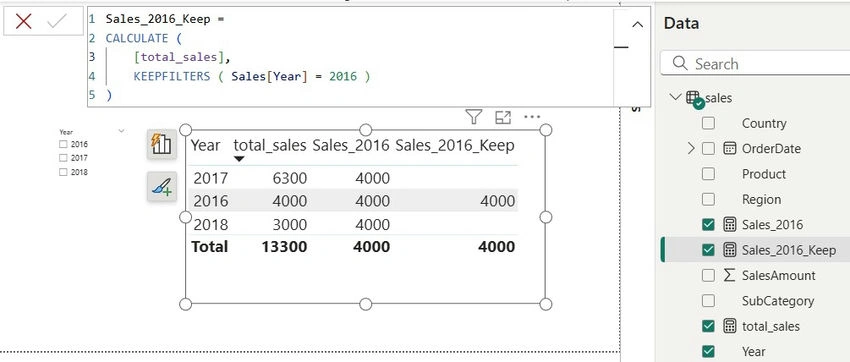Screen dimensions: 850x362
Task: Click the sales table icon in the Data pane
Action: click(694, 98)
